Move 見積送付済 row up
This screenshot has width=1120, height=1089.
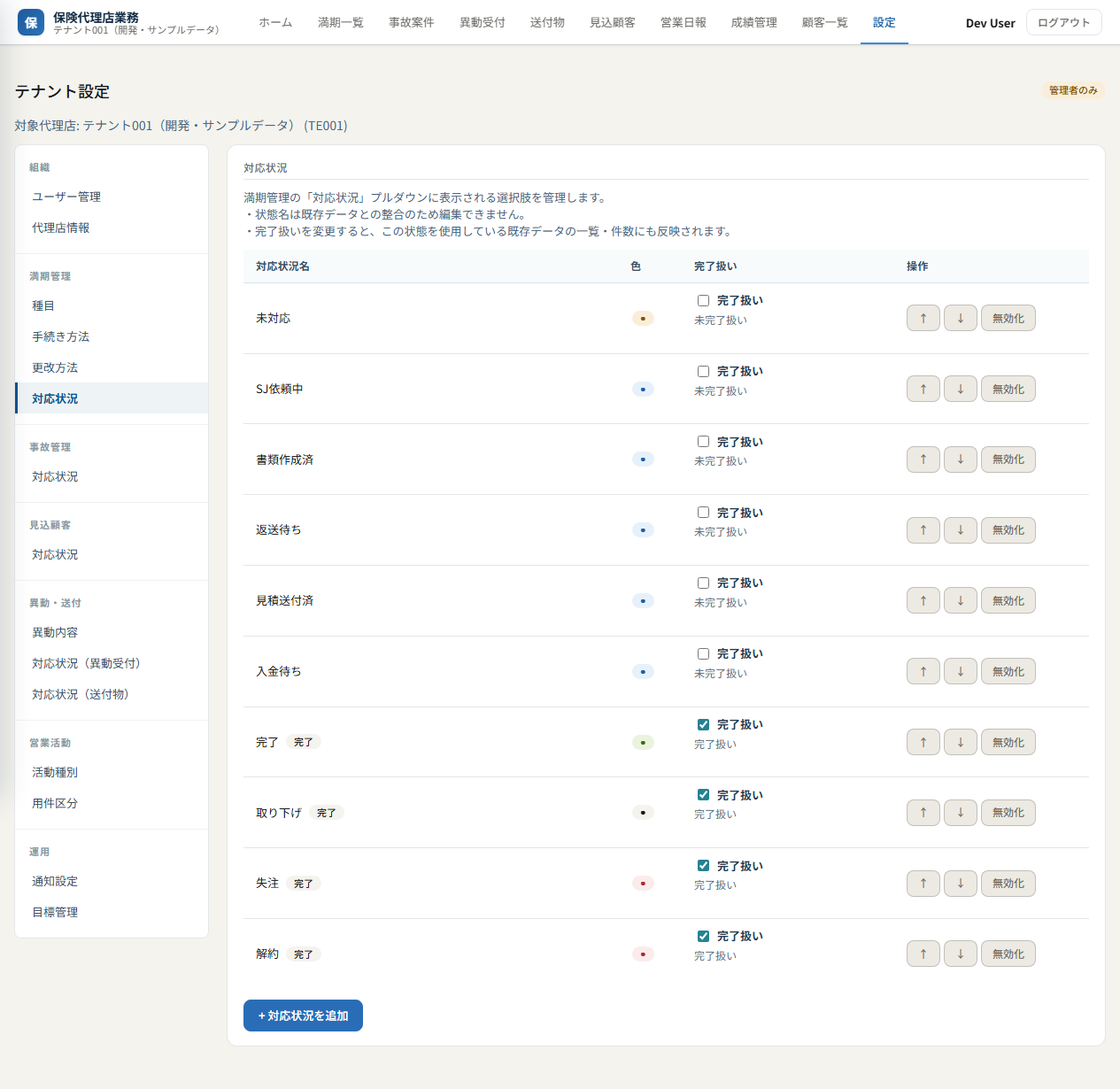coord(923,600)
